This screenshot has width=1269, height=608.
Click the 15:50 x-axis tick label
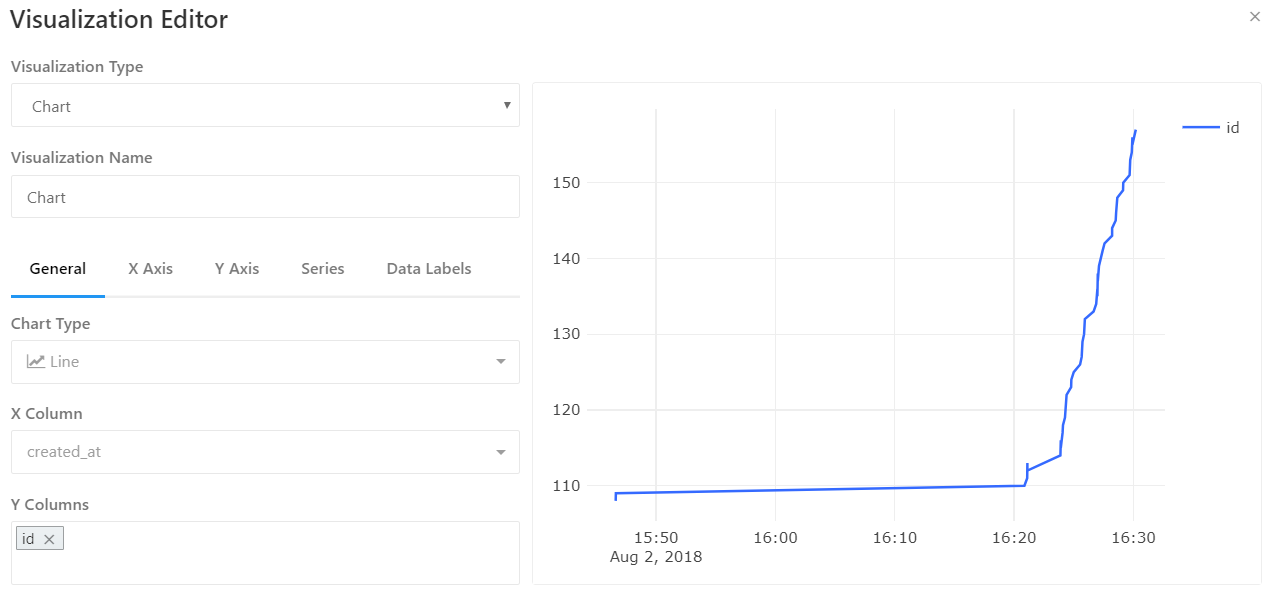tap(657, 538)
